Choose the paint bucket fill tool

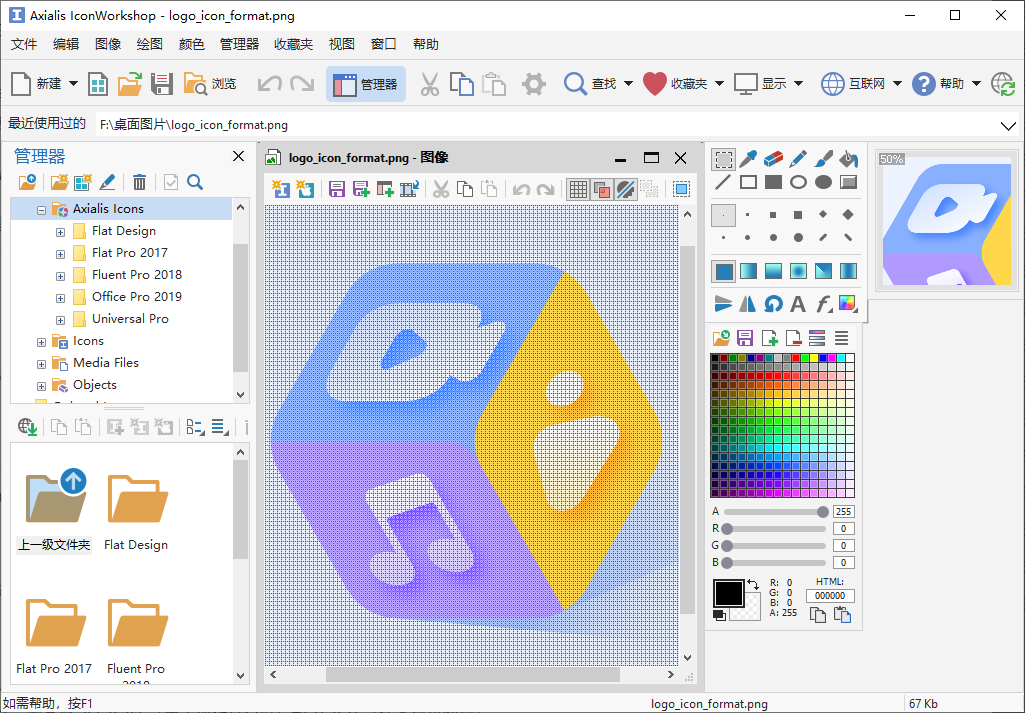[848, 159]
